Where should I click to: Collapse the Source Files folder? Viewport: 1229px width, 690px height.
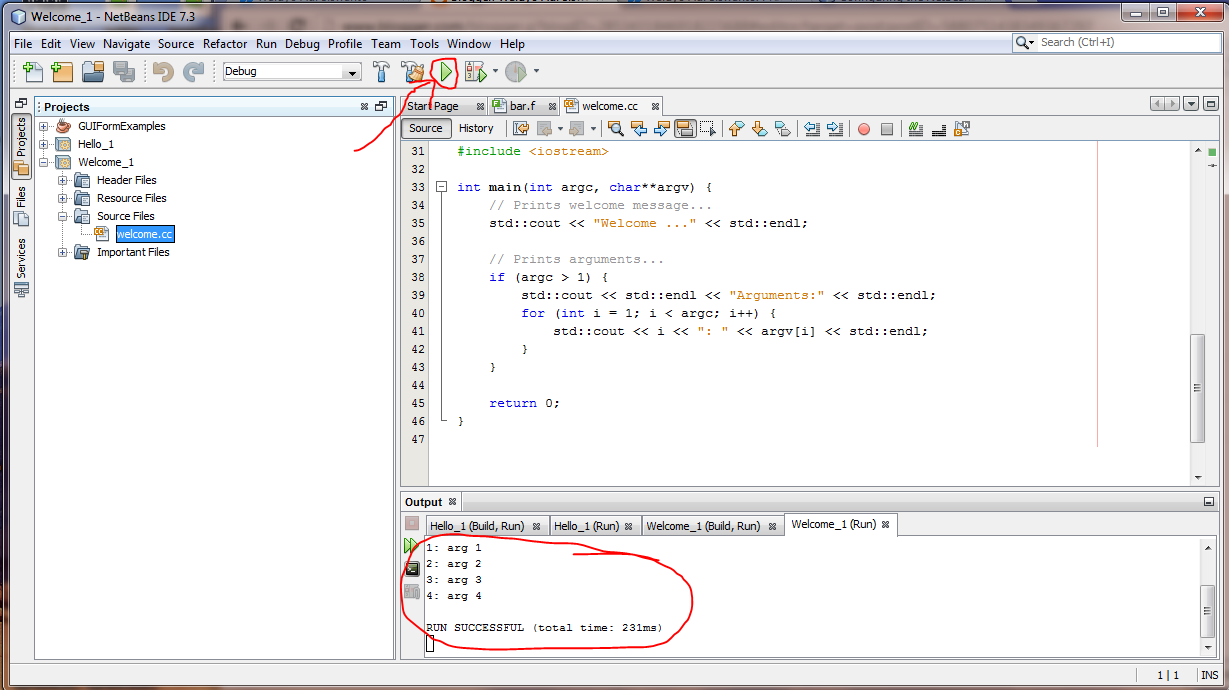click(63, 216)
